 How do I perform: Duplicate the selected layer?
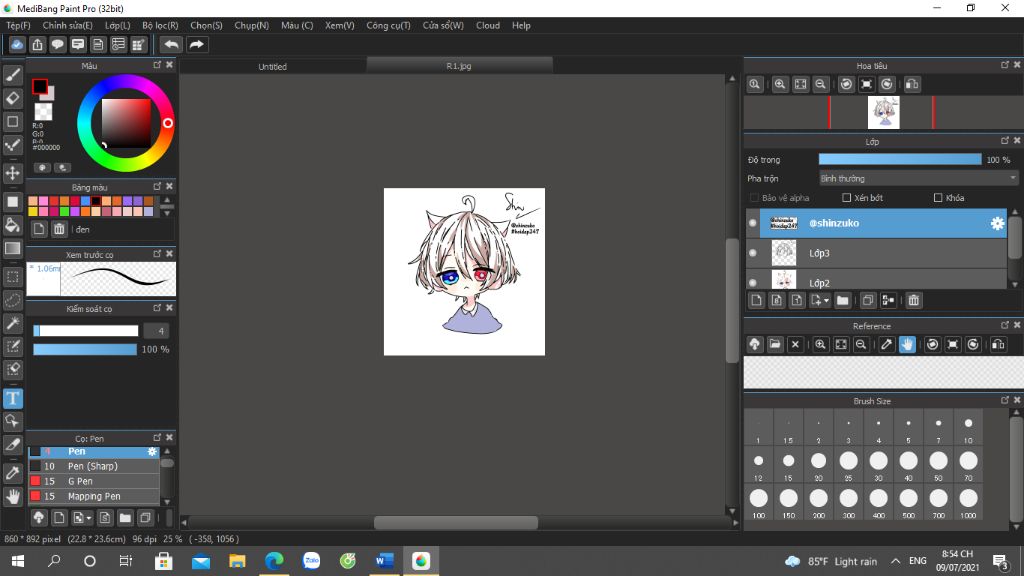tap(867, 300)
